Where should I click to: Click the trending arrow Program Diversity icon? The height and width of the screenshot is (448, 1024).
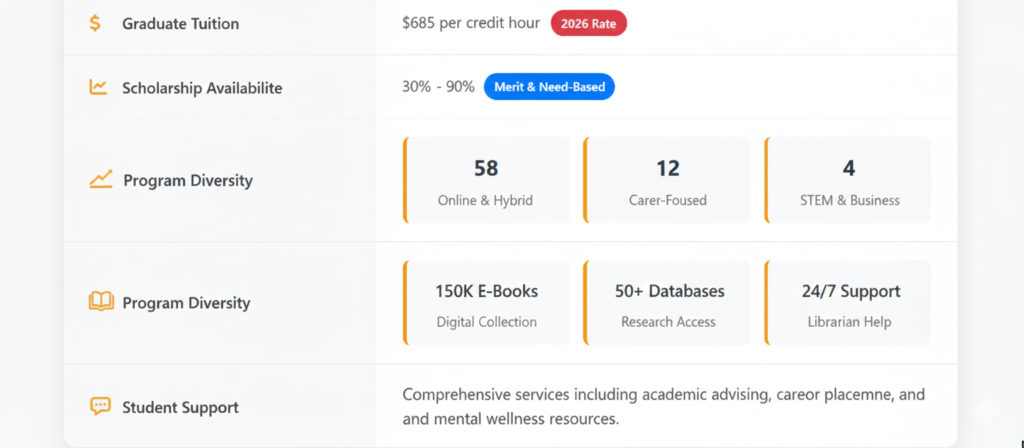(100, 180)
